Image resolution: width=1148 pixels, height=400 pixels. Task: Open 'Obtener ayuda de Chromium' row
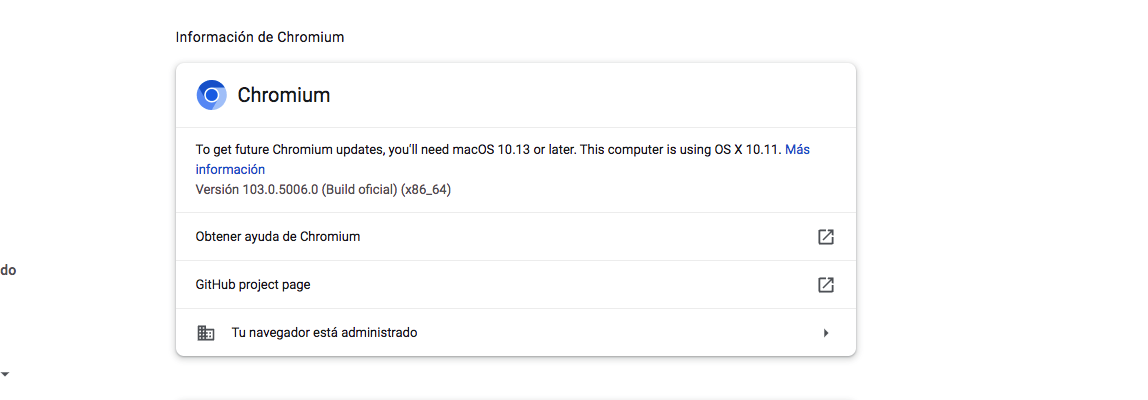pos(278,237)
